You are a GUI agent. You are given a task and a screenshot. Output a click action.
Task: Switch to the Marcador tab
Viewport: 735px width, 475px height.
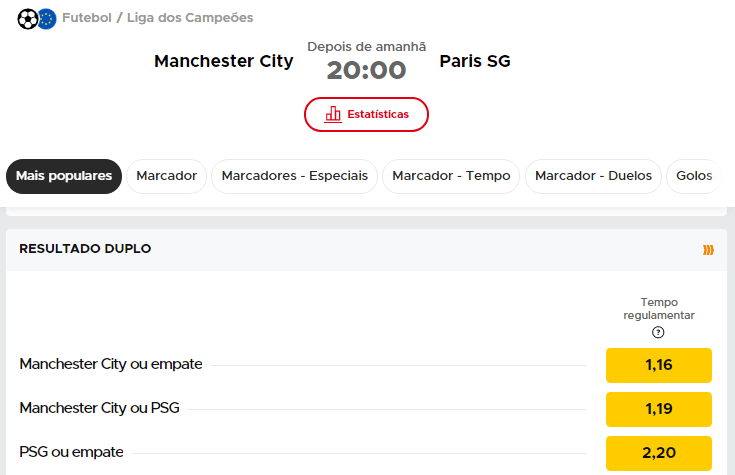point(166,176)
